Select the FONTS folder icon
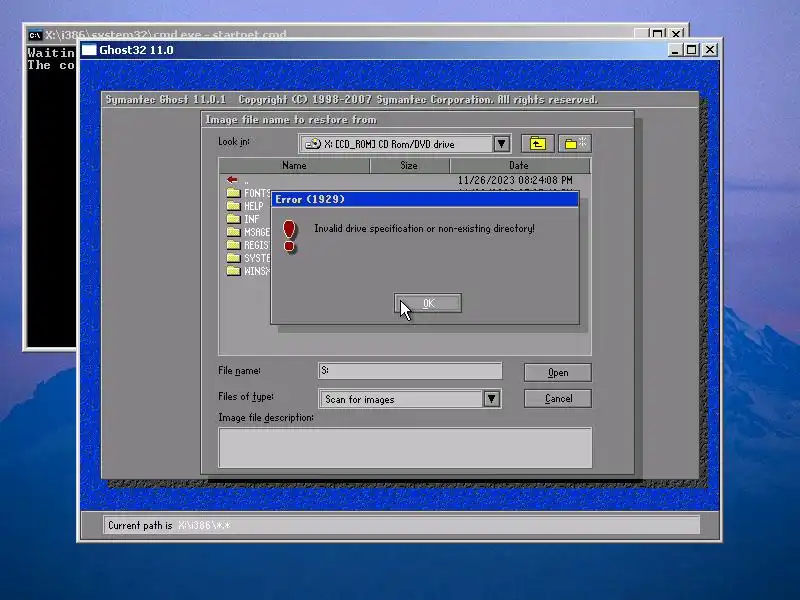800x600 pixels. click(234, 193)
